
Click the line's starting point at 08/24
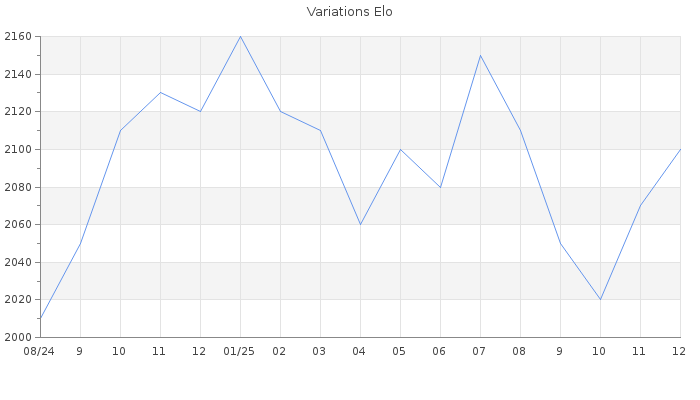point(40,318)
